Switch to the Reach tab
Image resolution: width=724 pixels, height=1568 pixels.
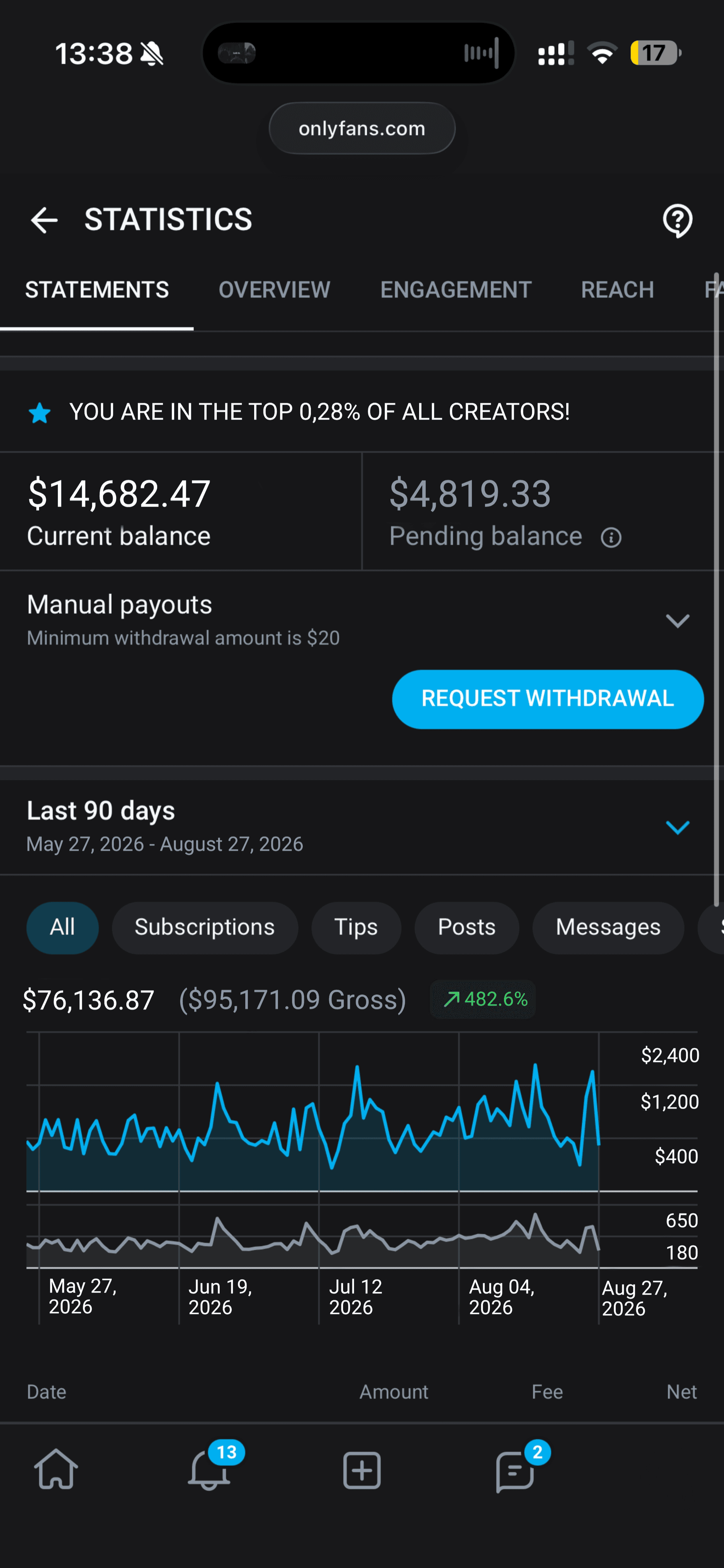(617, 290)
